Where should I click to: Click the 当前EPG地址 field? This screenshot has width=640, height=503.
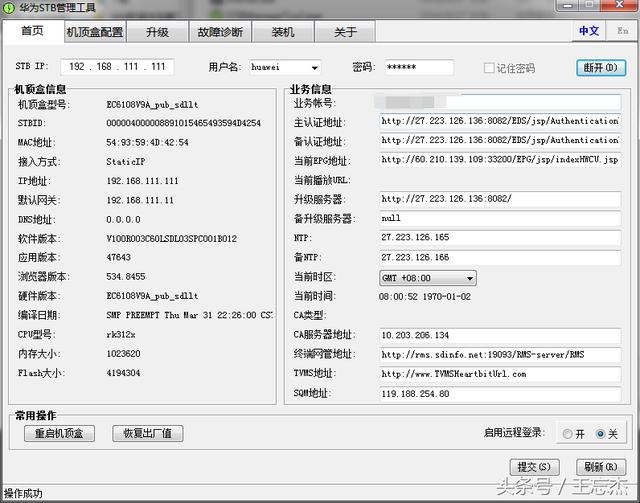pyautogui.click(x=500, y=160)
